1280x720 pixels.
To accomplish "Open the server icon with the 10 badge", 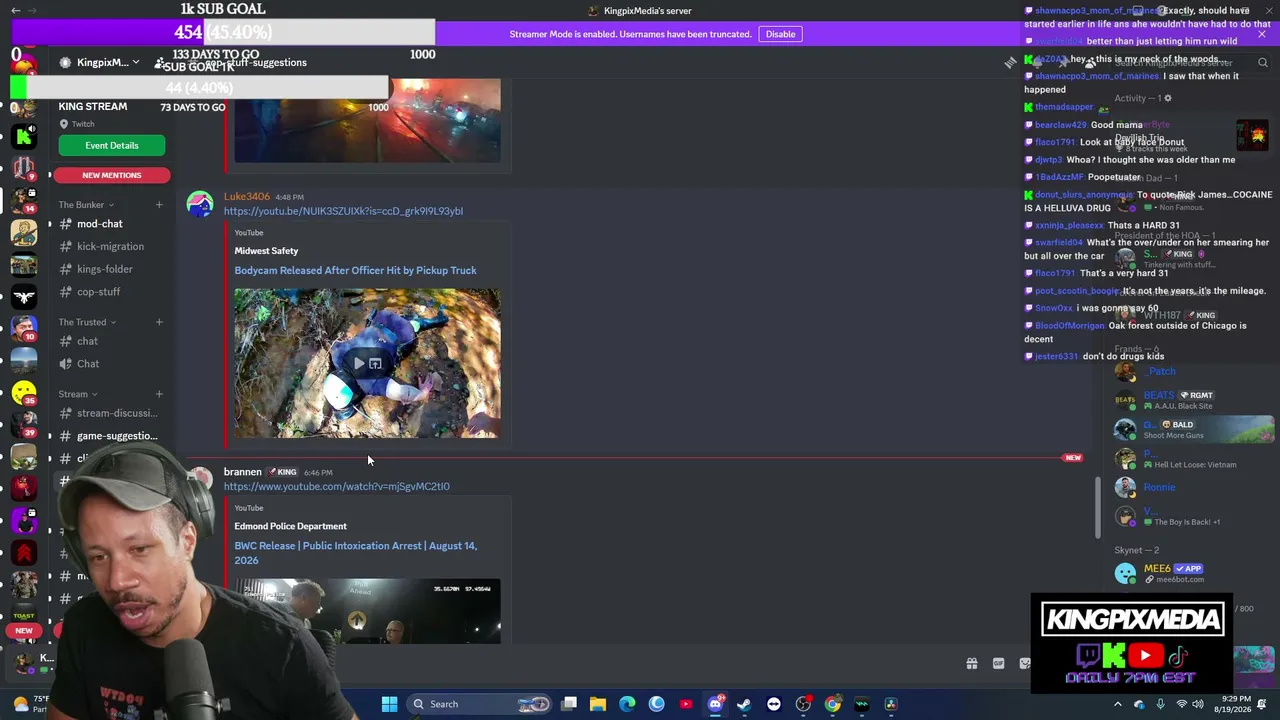I will pos(24,329).
